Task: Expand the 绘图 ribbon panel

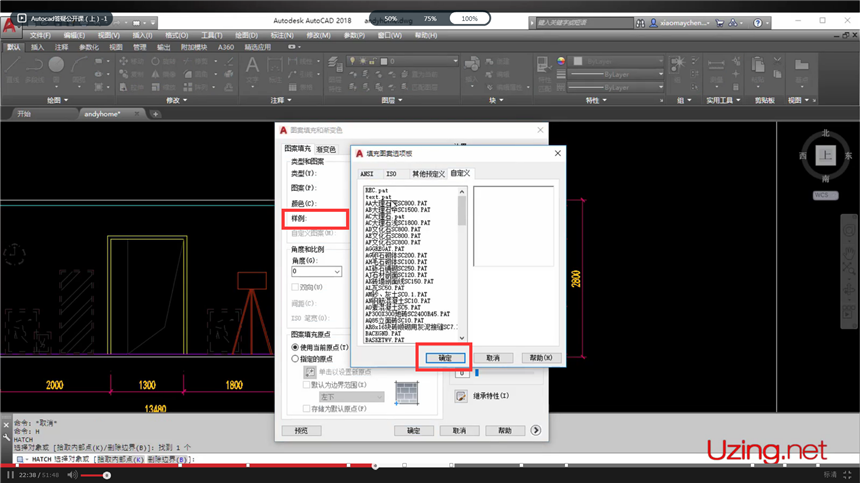Action: coord(54,100)
